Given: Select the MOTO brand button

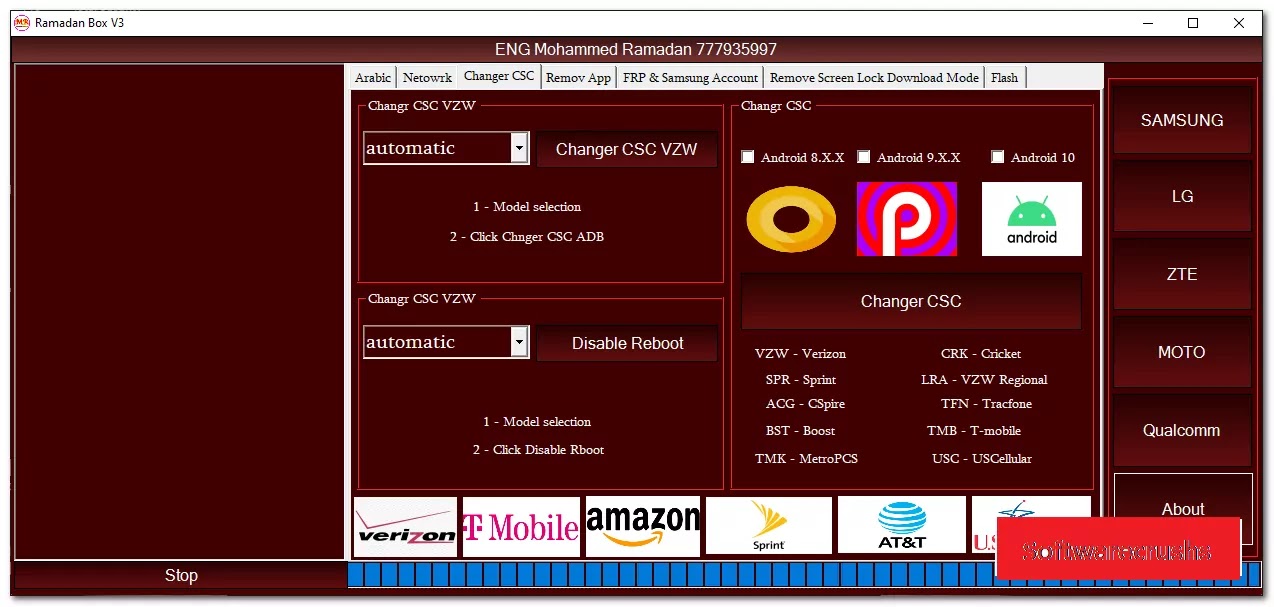Looking at the screenshot, I should click(x=1182, y=352).
